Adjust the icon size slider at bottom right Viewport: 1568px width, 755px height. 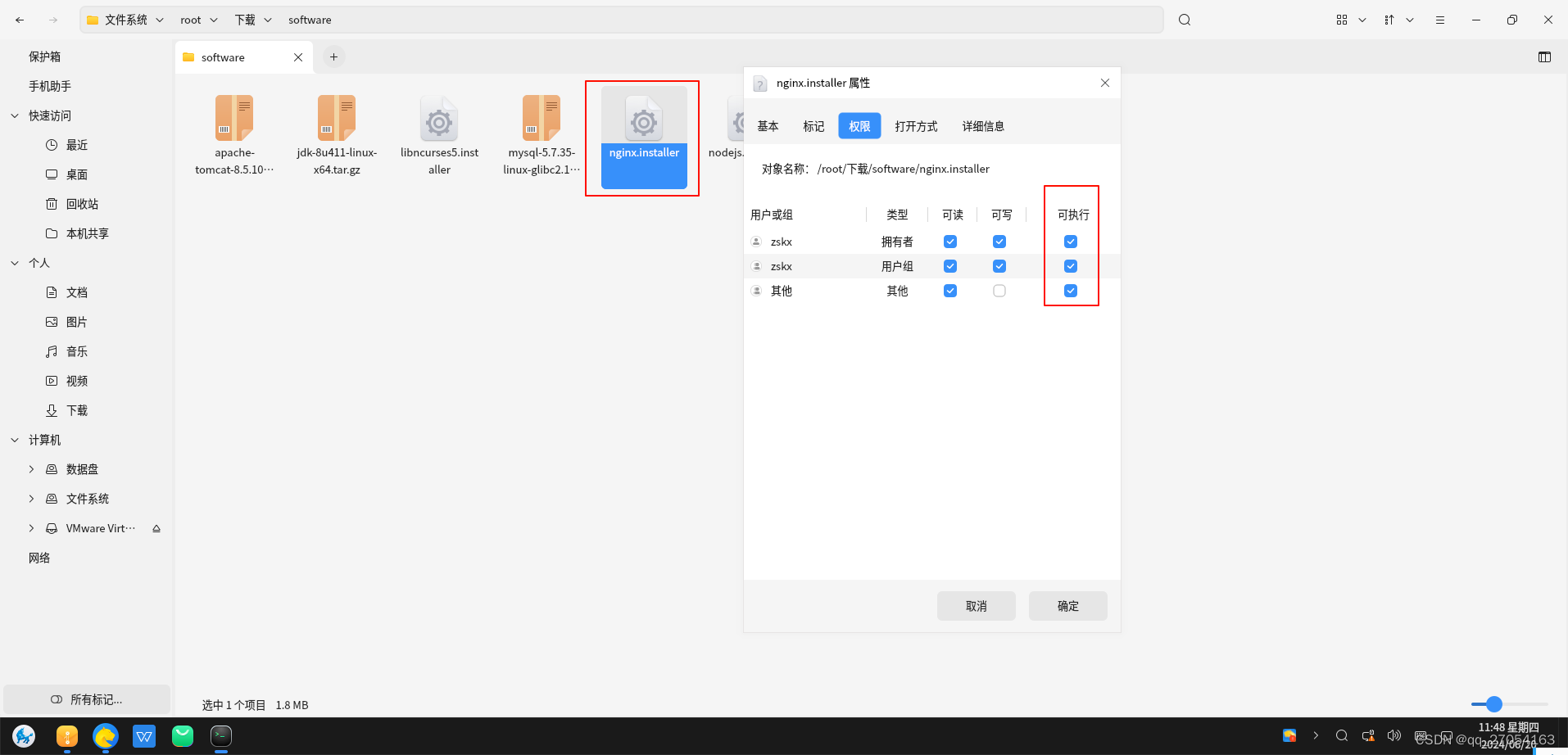pos(1493,703)
